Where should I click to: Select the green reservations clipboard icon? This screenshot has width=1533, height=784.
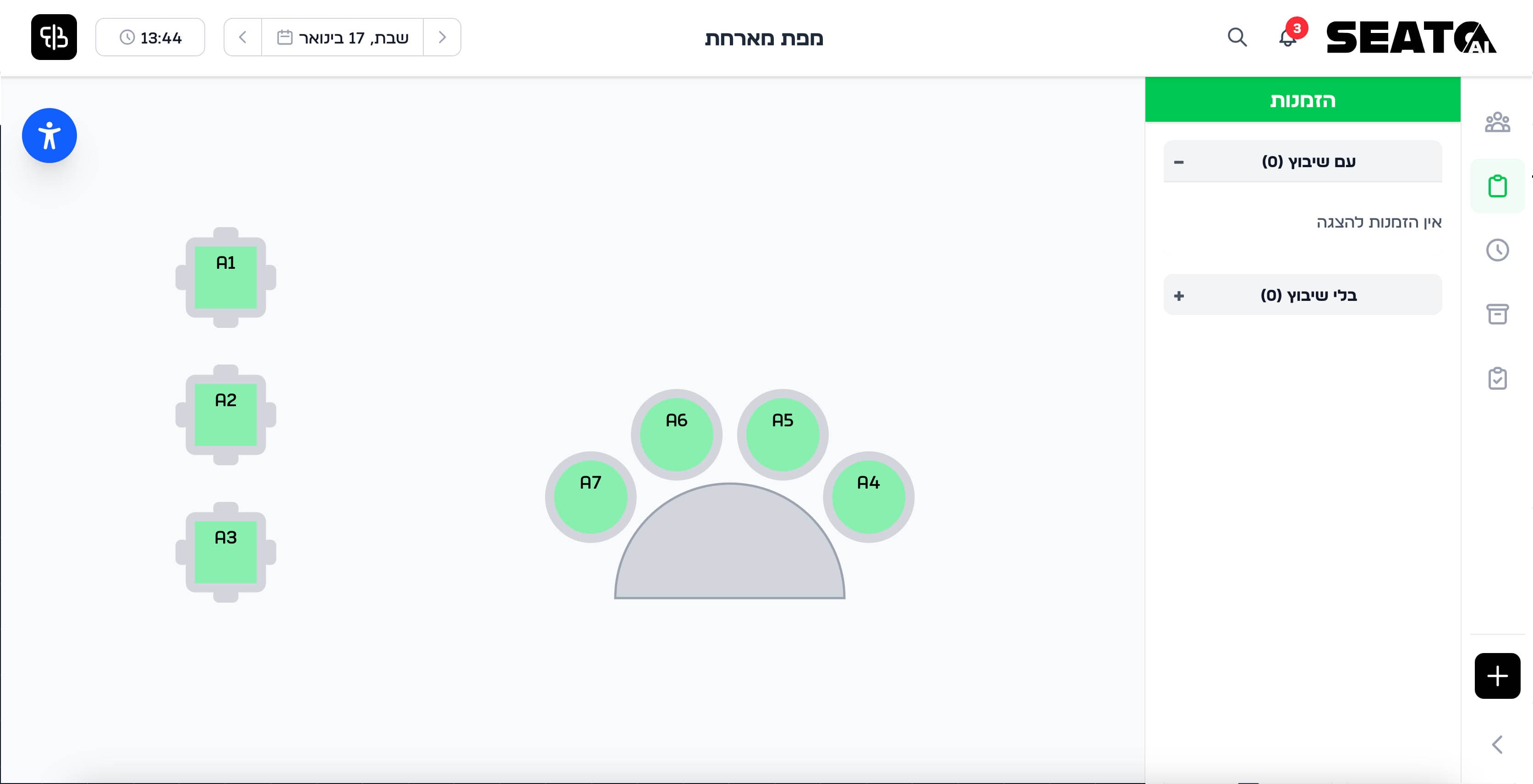[1498, 185]
